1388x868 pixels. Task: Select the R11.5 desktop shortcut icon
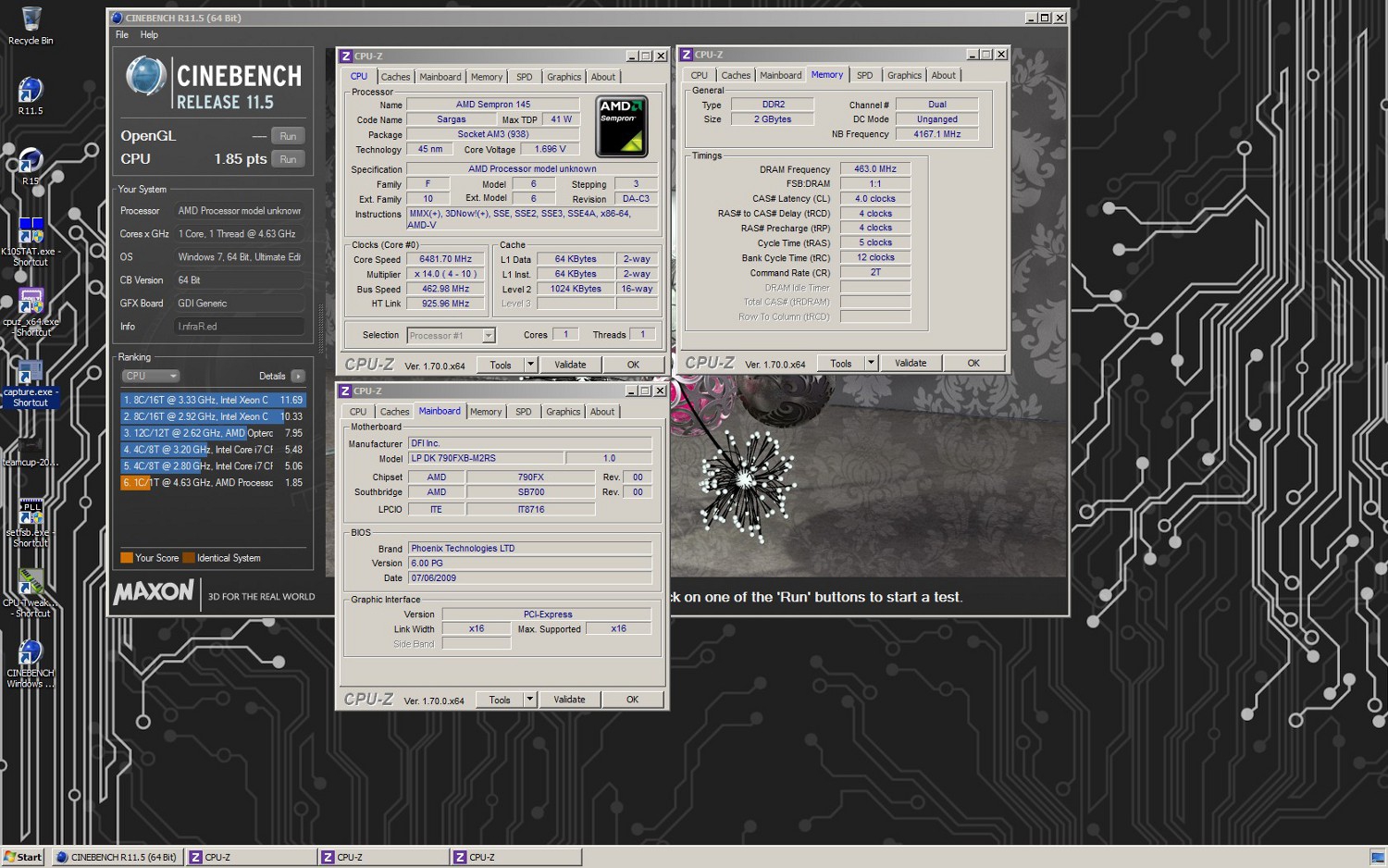tap(31, 96)
